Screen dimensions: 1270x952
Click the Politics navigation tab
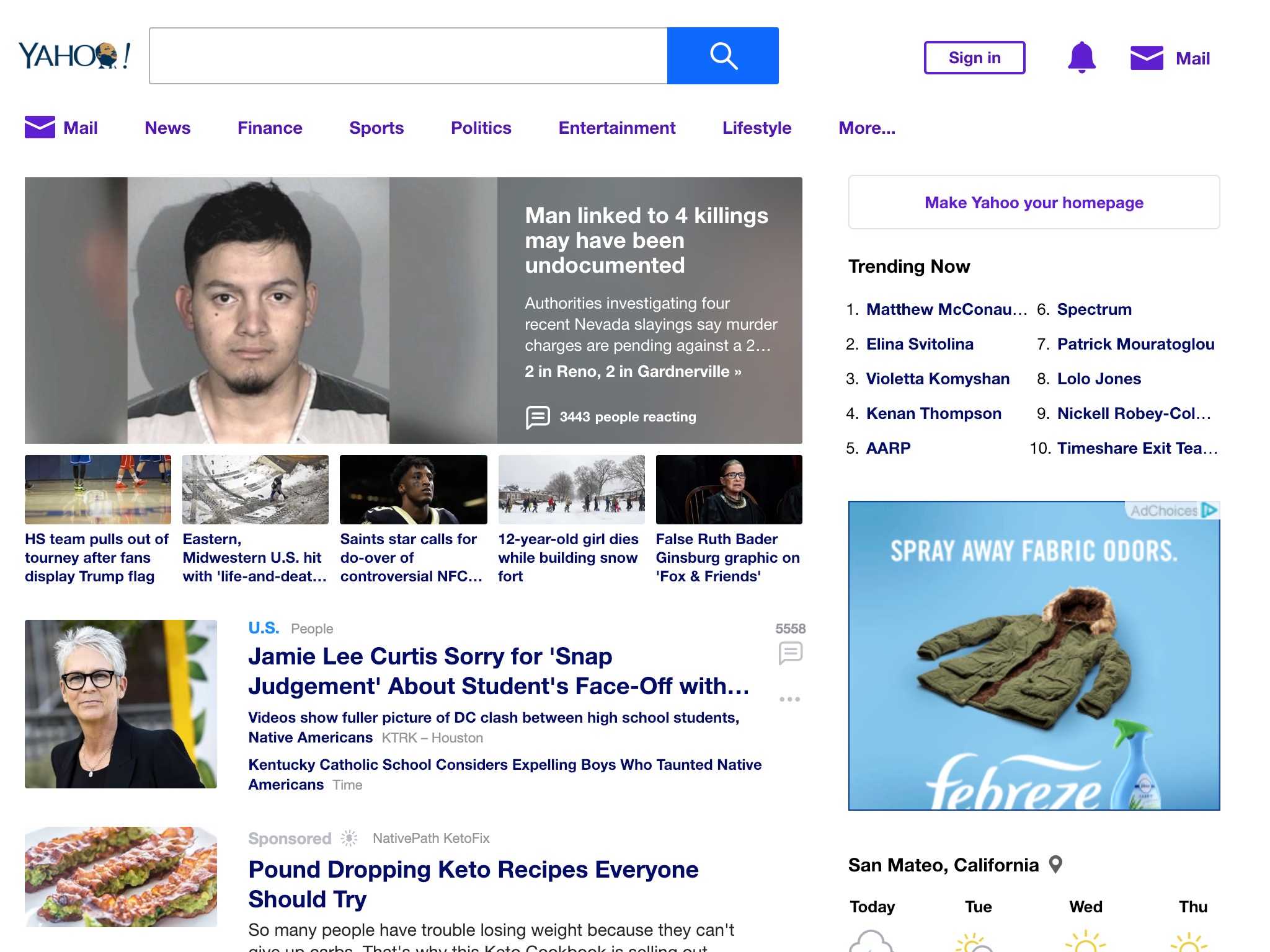(480, 127)
